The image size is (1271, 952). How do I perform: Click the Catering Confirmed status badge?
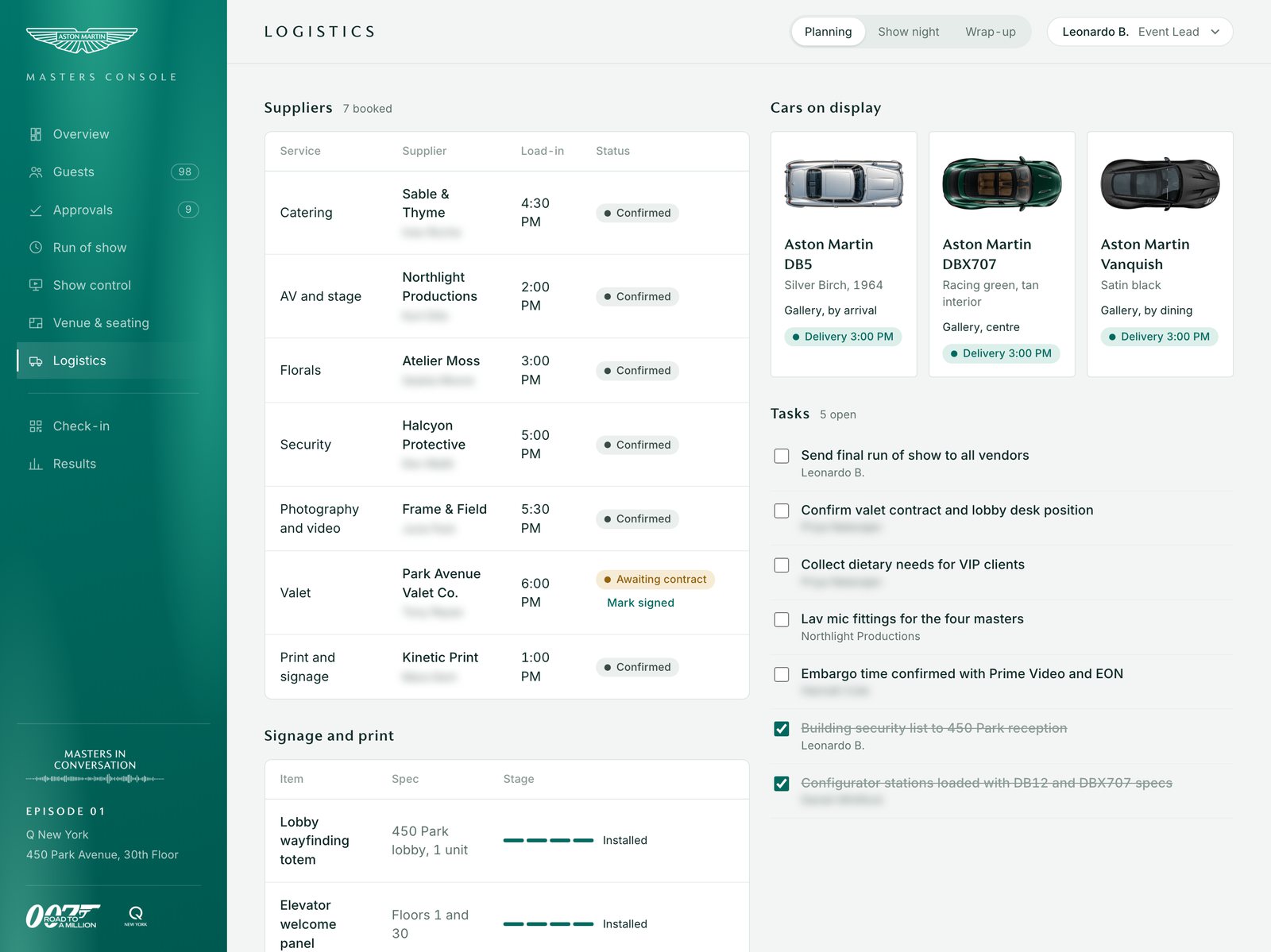coord(637,213)
